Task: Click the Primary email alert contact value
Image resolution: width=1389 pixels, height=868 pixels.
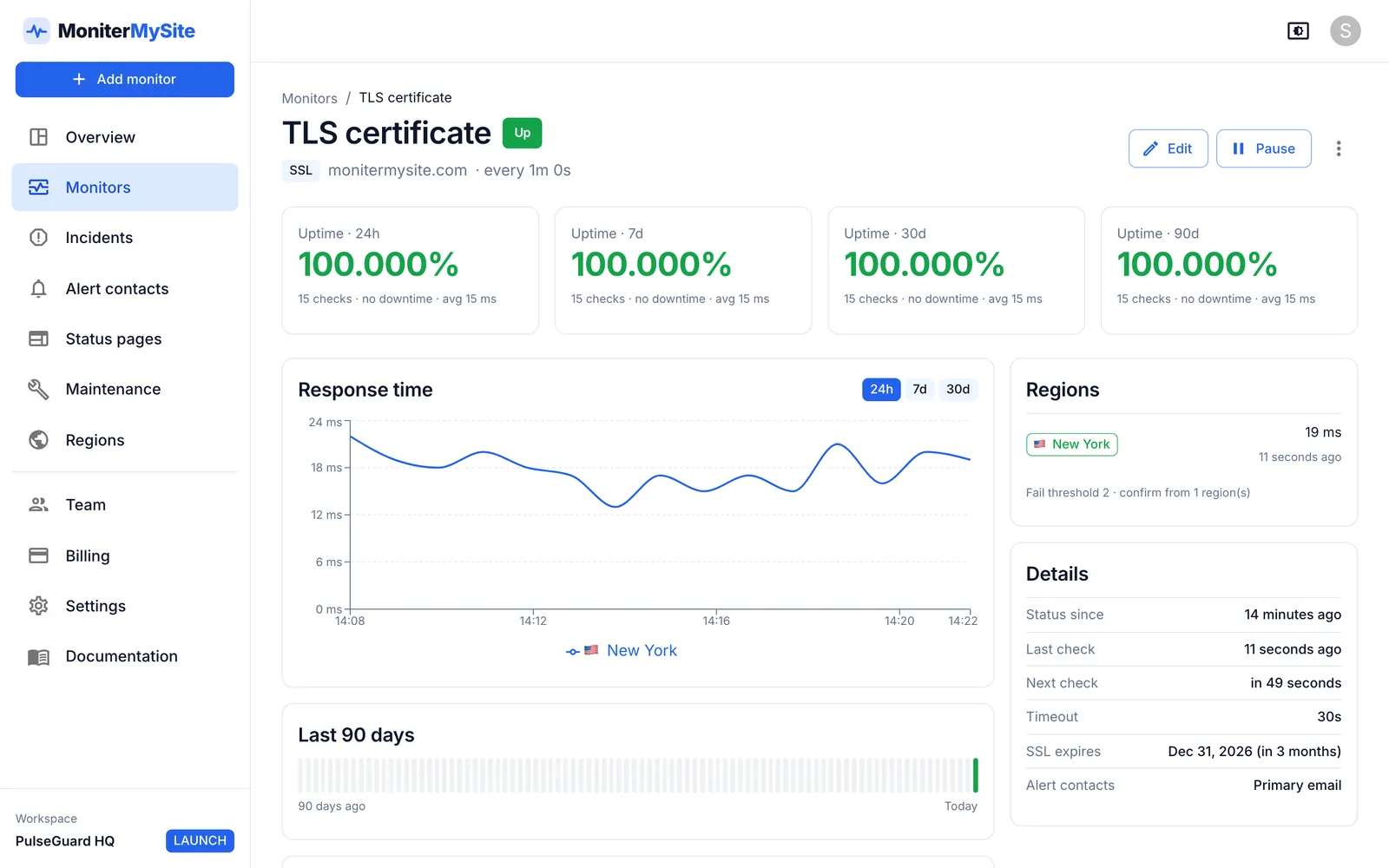Action: click(x=1297, y=785)
